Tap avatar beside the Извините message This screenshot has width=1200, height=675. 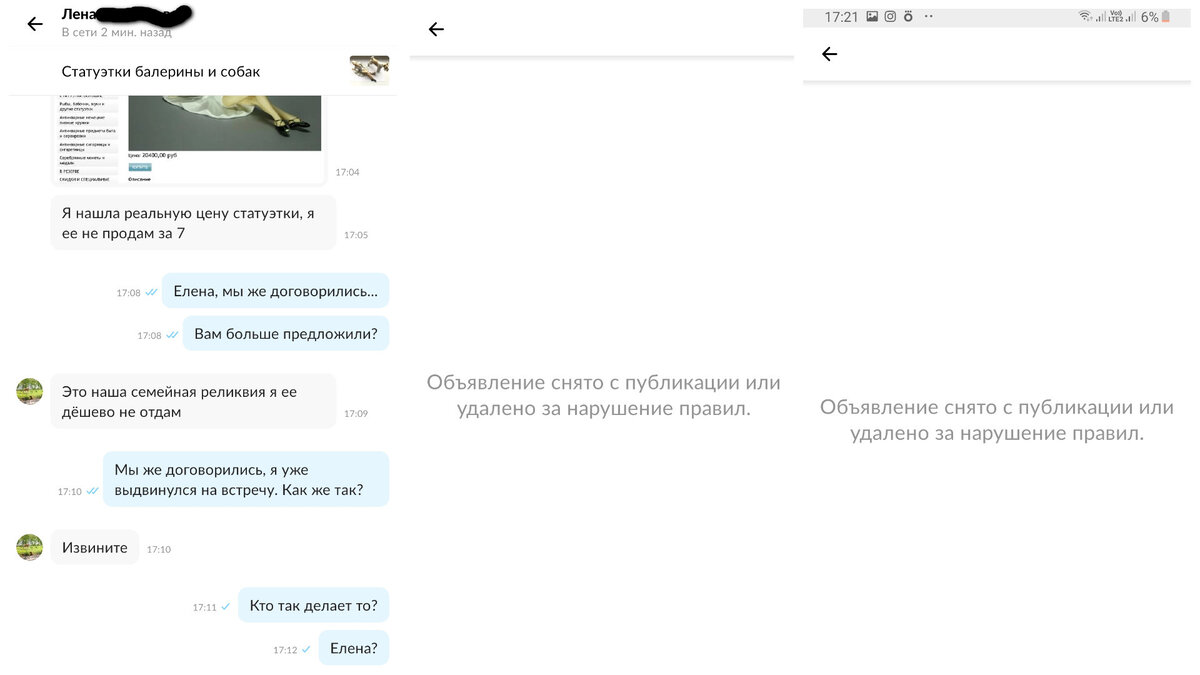pos(30,547)
